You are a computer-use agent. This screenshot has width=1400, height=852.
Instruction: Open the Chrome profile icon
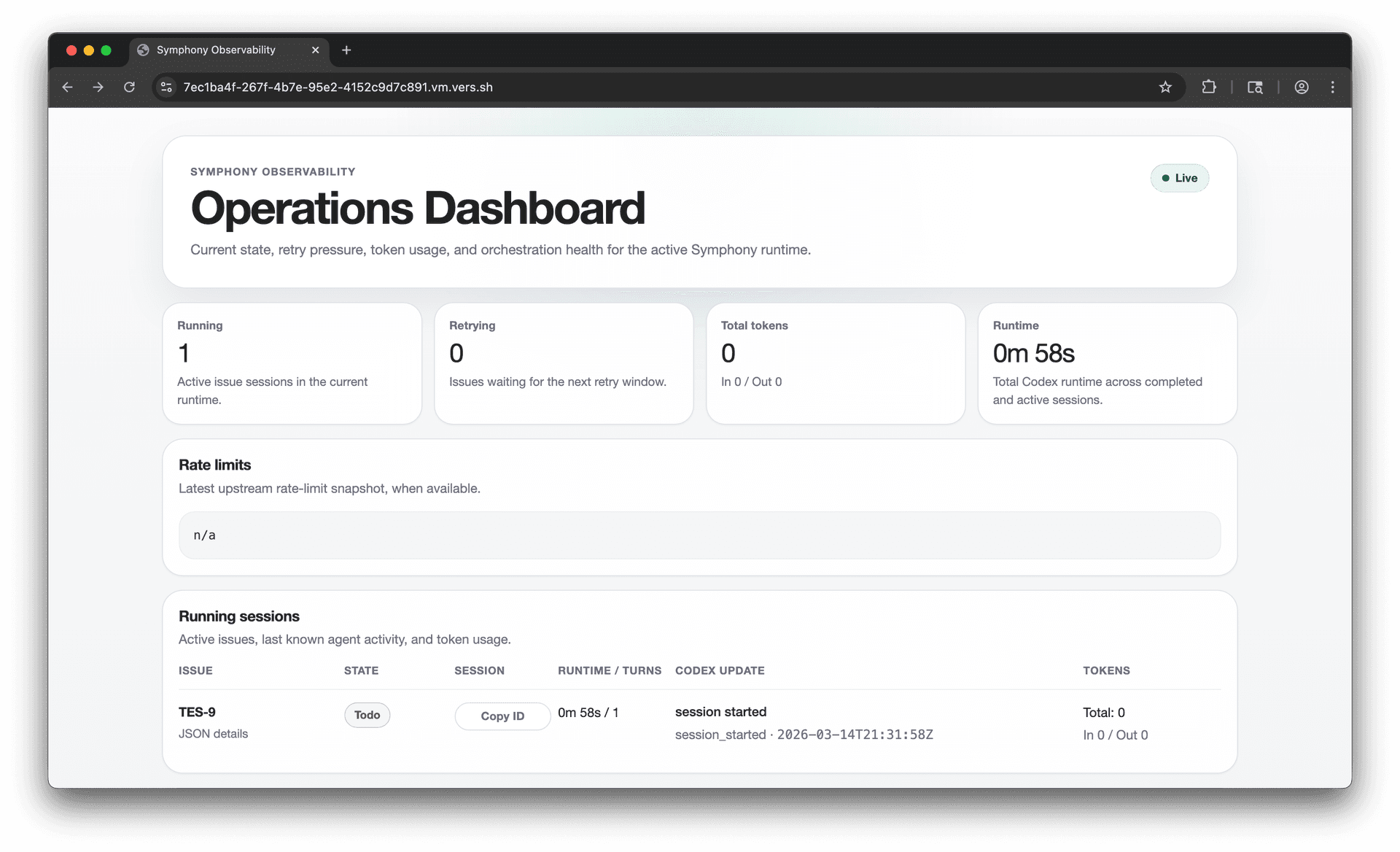pyautogui.click(x=1302, y=87)
